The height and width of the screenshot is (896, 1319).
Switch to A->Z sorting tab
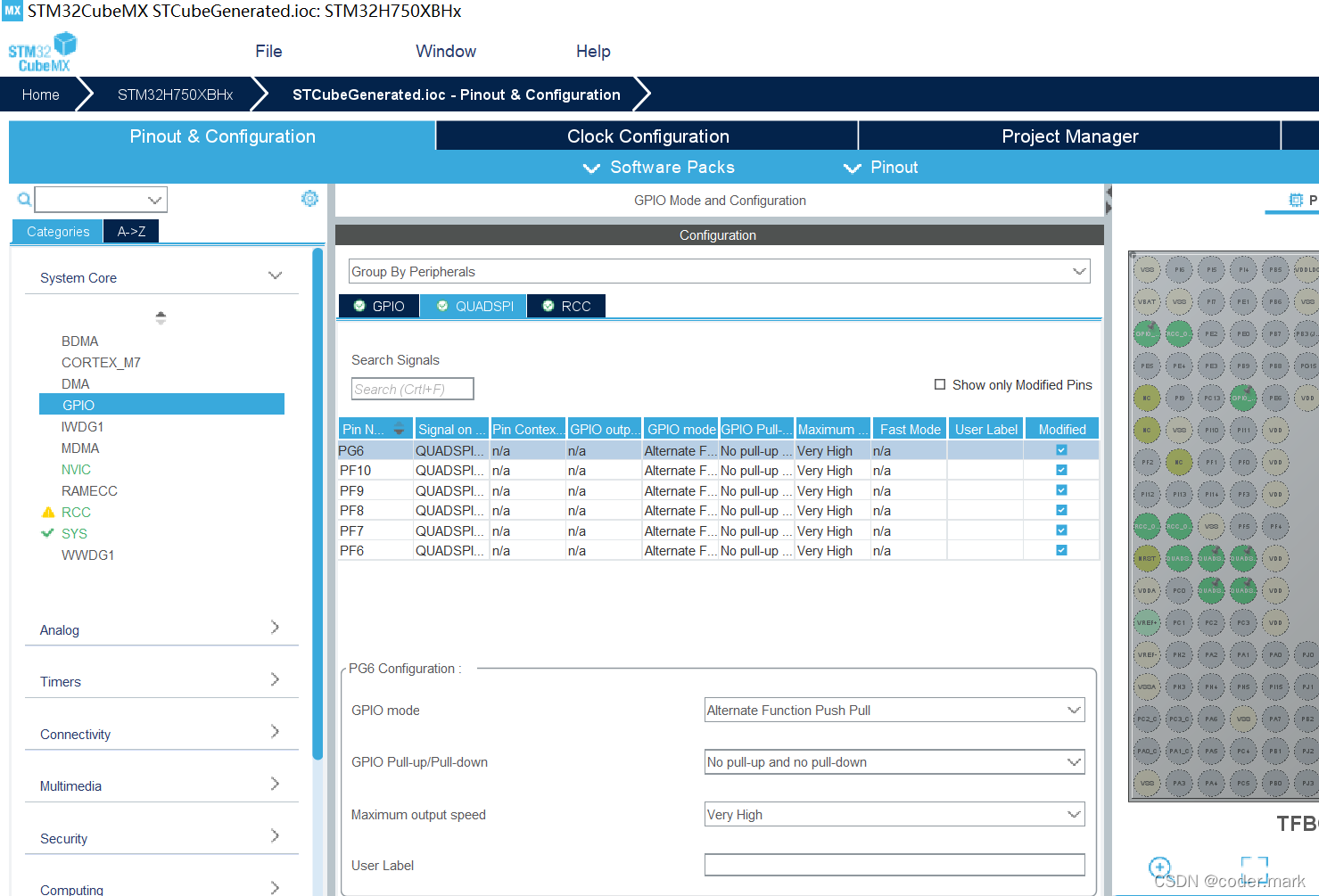point(131,232)
